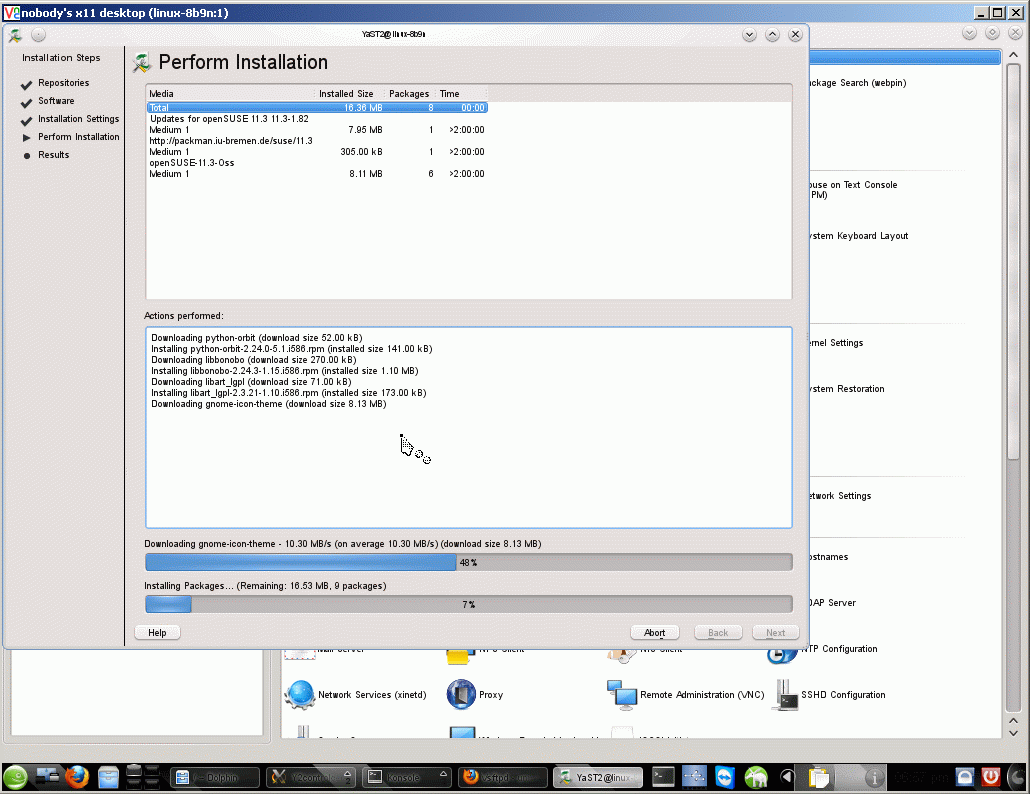The height and width of the screenshot is (794, 1030).
Task: Click the desktop pager widget in panel
Action: (x=143, y=777)
